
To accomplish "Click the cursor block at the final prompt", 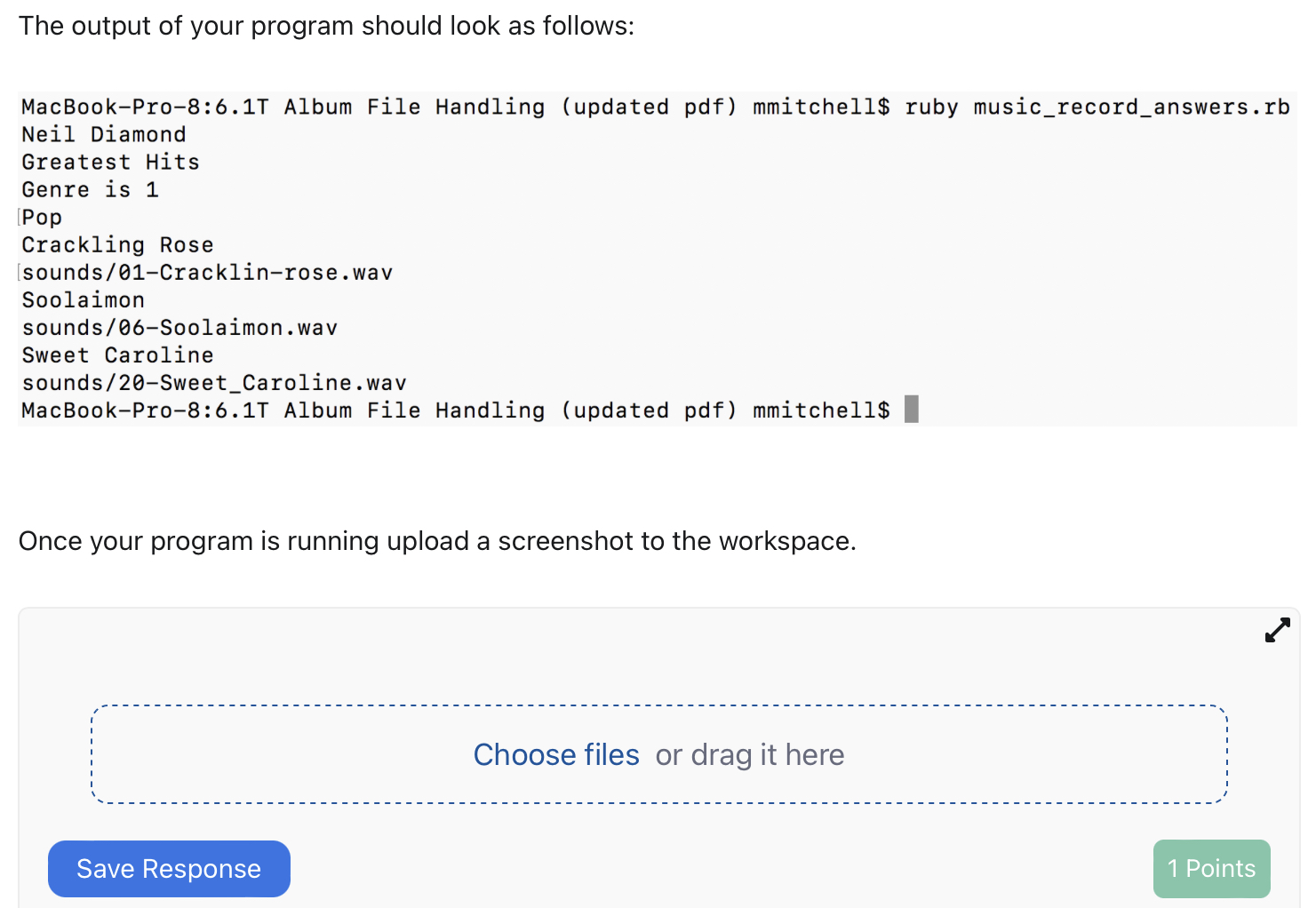I will pyautogui.click(x=912, y=409).
